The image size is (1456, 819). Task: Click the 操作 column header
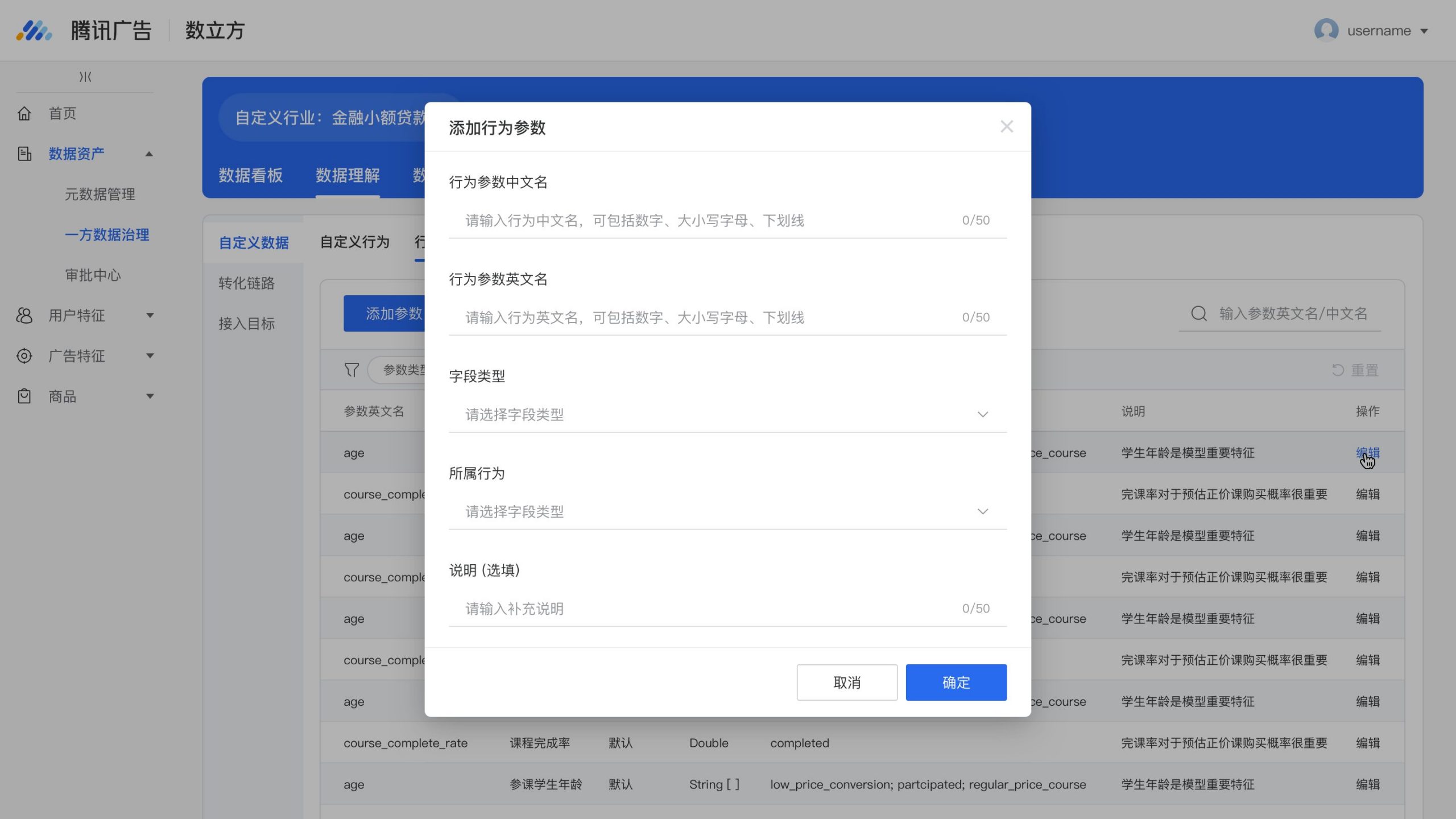coord(1368,411)
